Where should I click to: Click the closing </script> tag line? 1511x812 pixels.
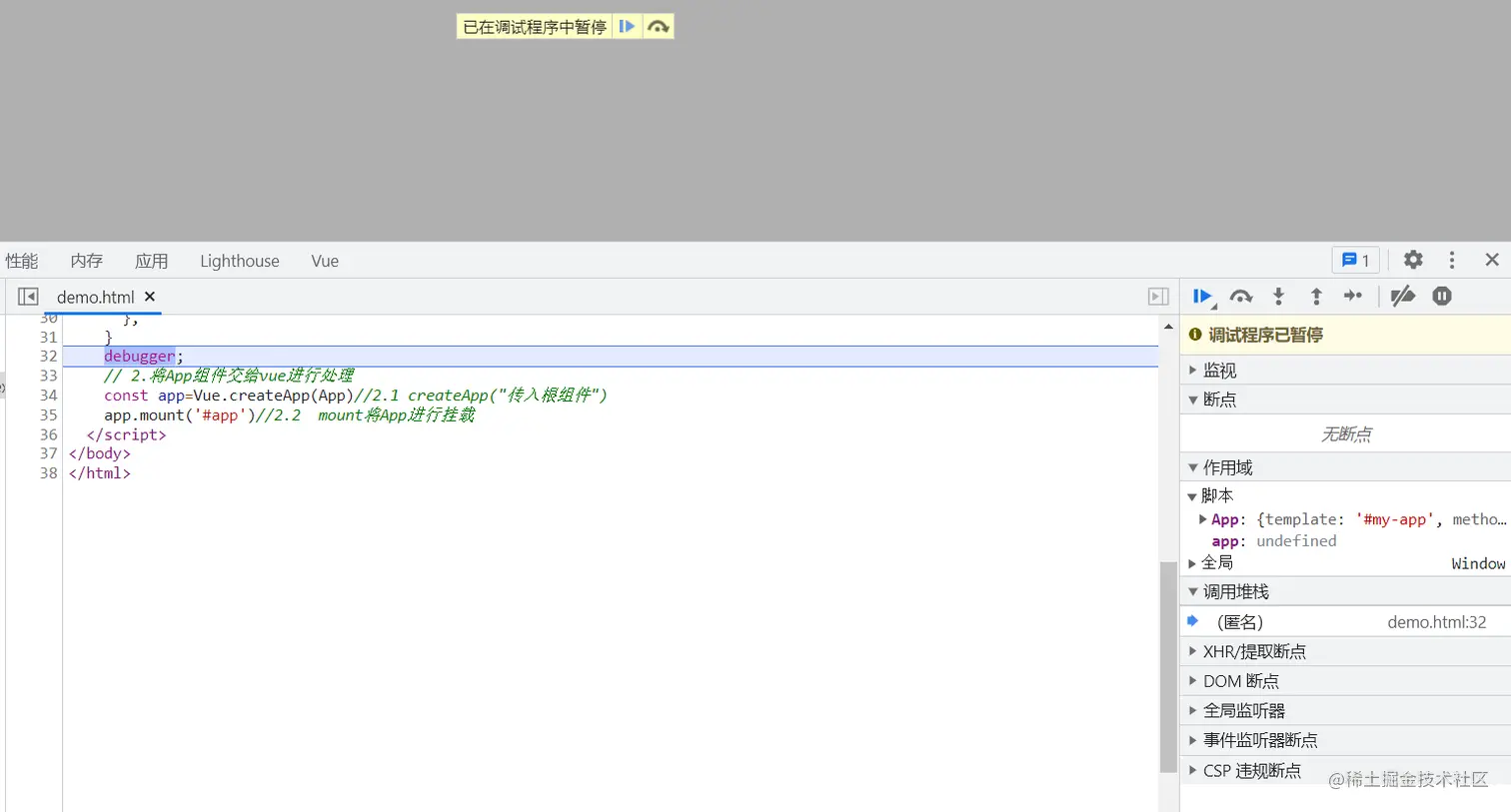(x=127, y=434)
